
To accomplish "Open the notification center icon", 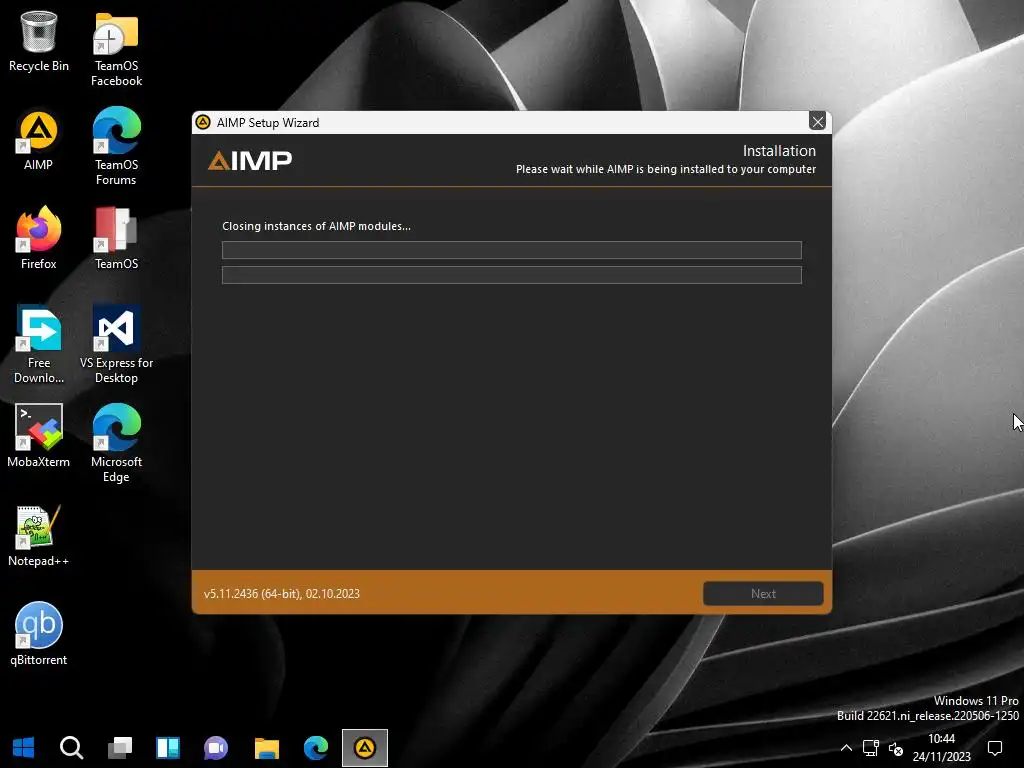I will click(x=995, y=748).
